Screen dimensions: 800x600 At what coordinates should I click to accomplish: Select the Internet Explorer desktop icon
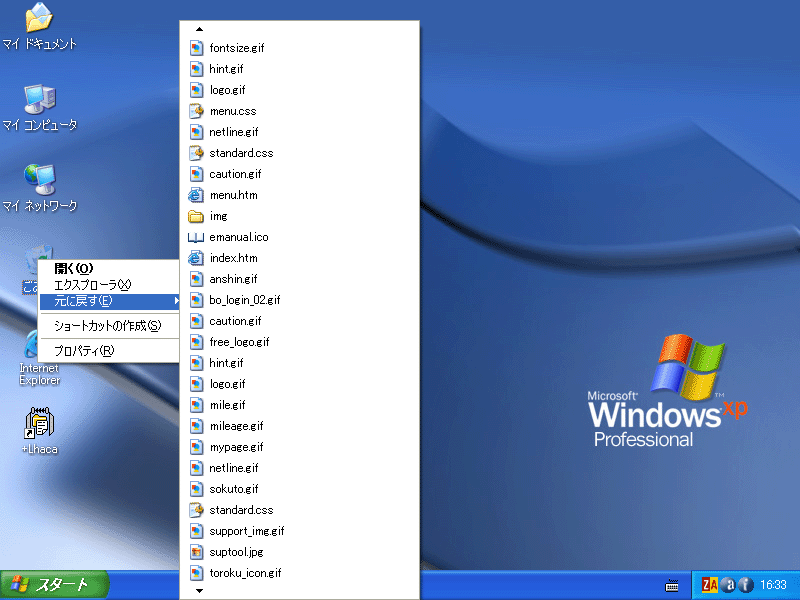pyautogui.click(x=39, y=357)
